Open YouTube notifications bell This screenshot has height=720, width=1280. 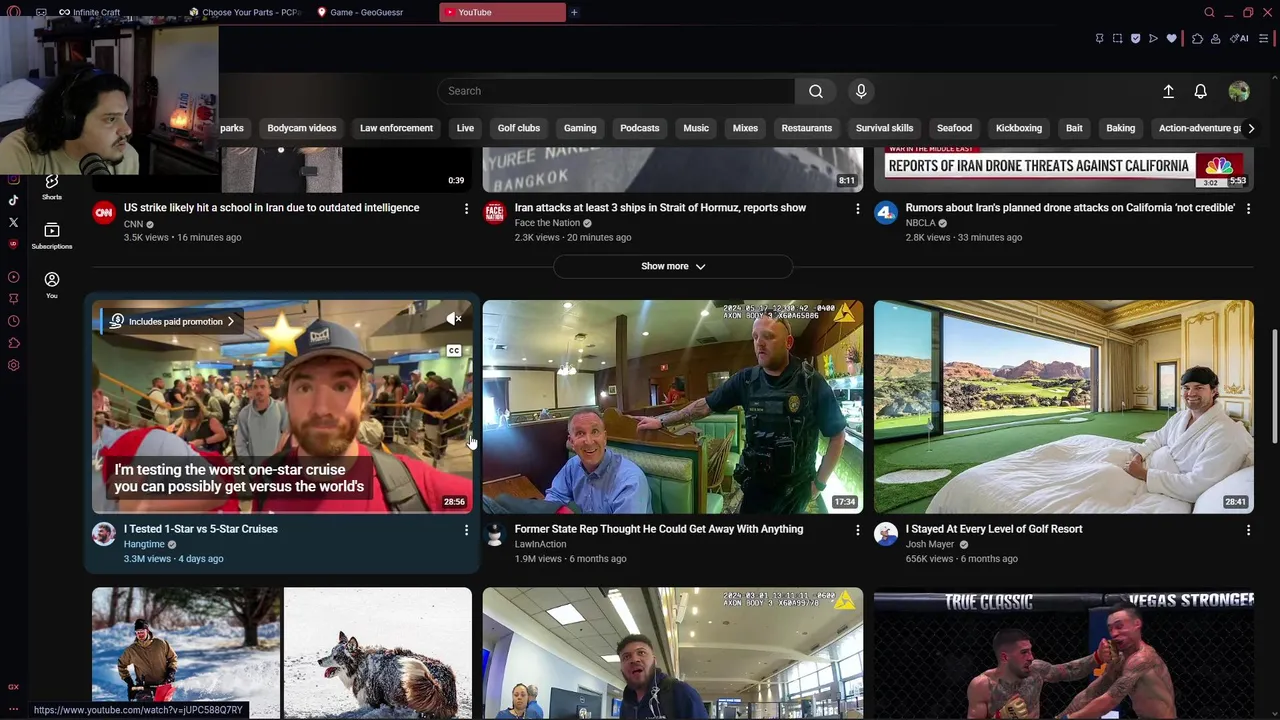click(x=1201, y=91)
